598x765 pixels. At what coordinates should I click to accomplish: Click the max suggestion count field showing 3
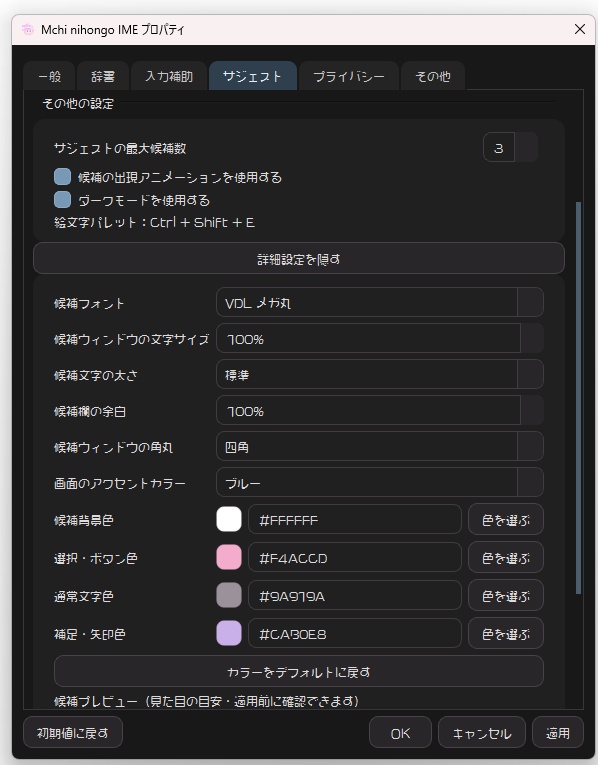(498, 147)
